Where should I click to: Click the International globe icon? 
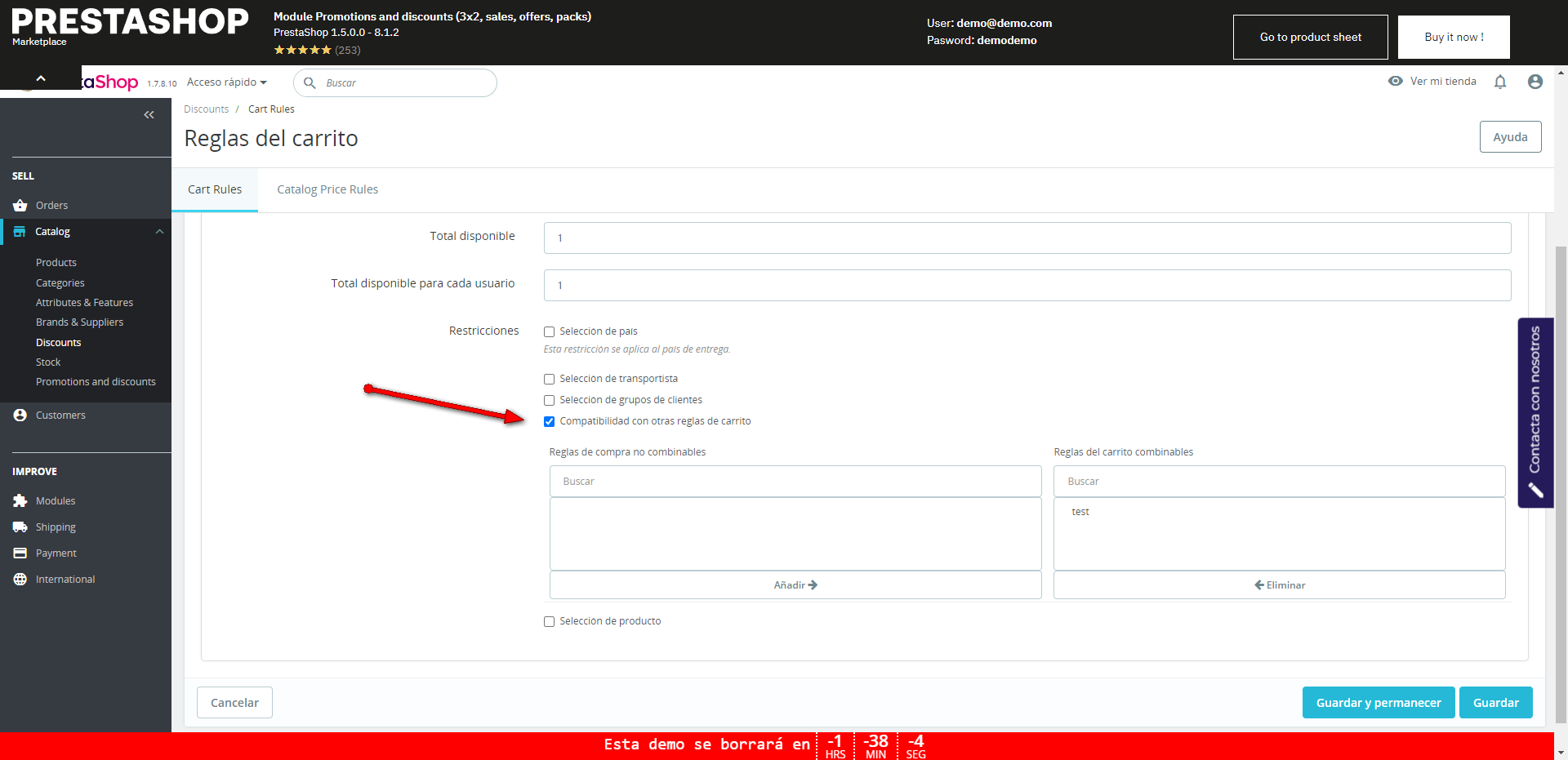20,579
